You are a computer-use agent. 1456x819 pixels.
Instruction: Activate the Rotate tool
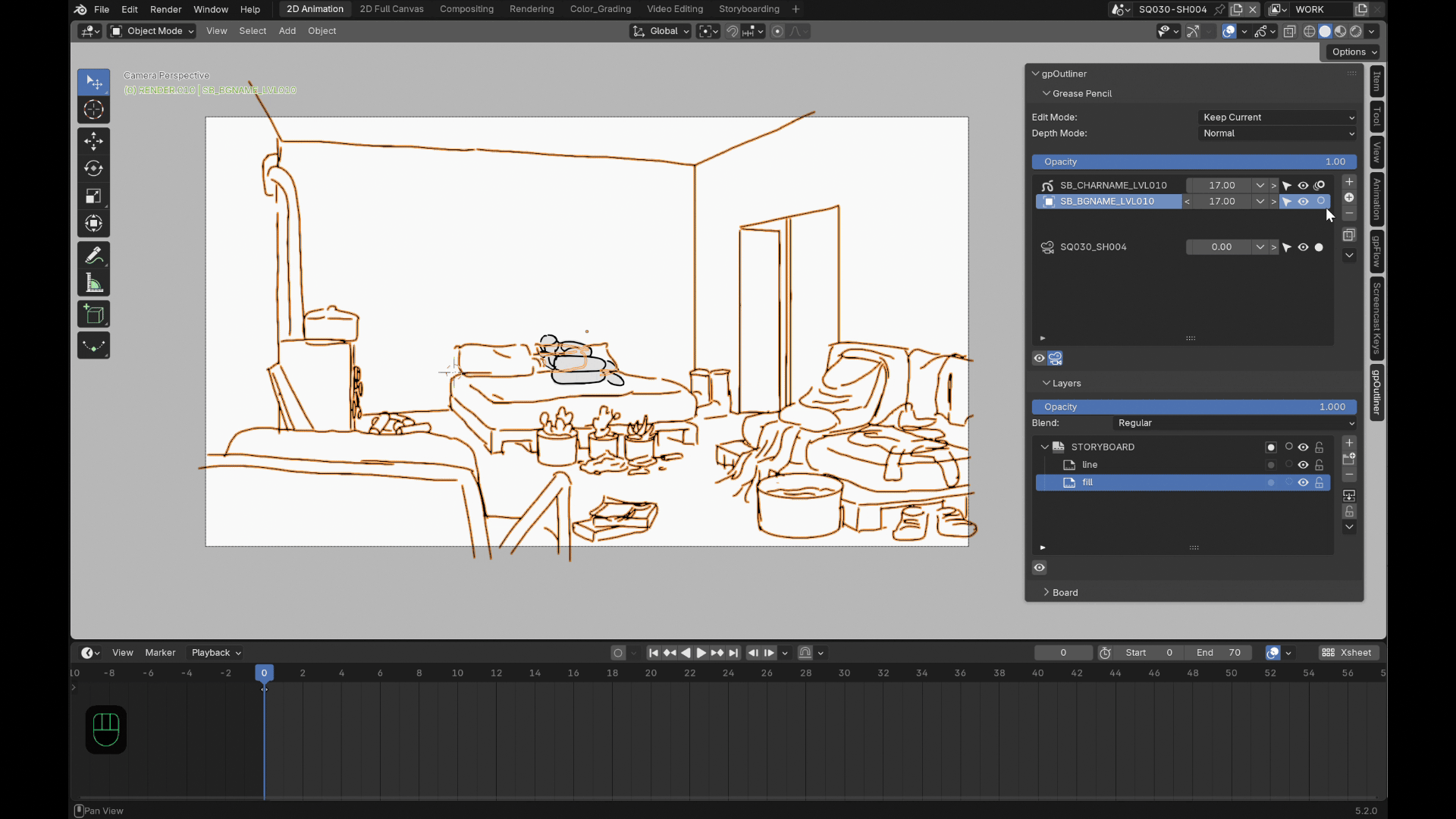[93, 168]
